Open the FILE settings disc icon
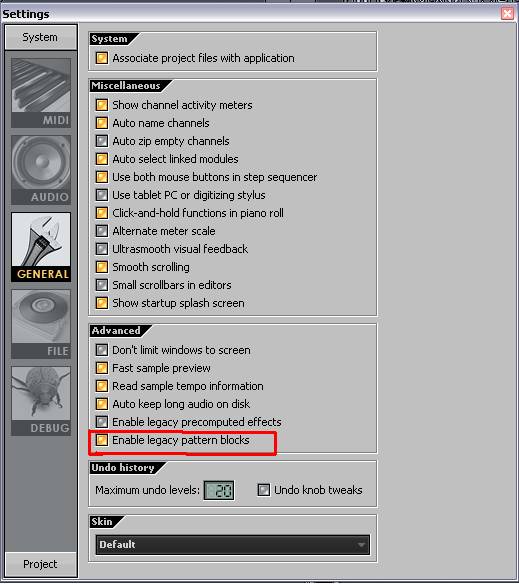This screenshot has width=519, height=584. coord(41,324)
